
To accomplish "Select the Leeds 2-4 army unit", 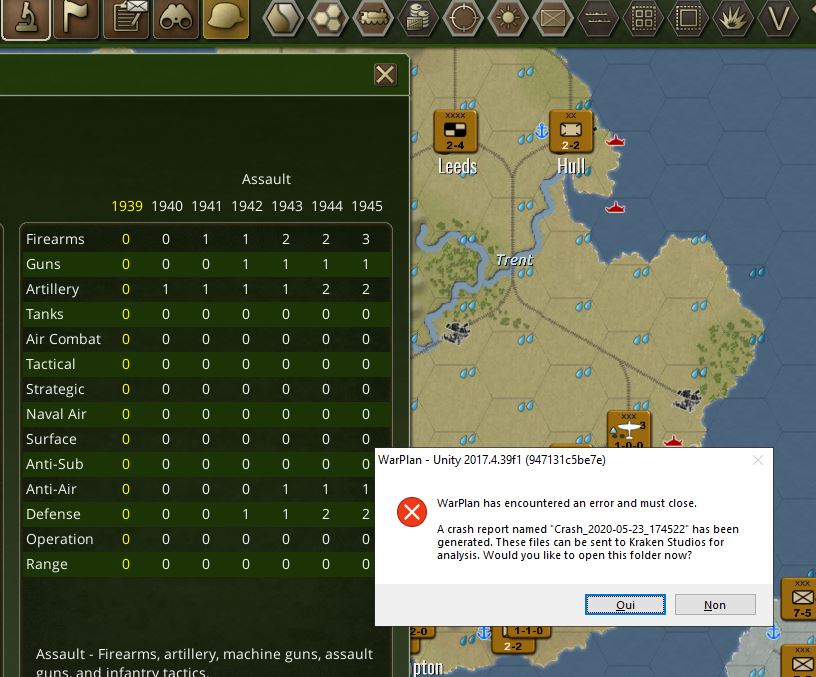I will coord(455,132).
